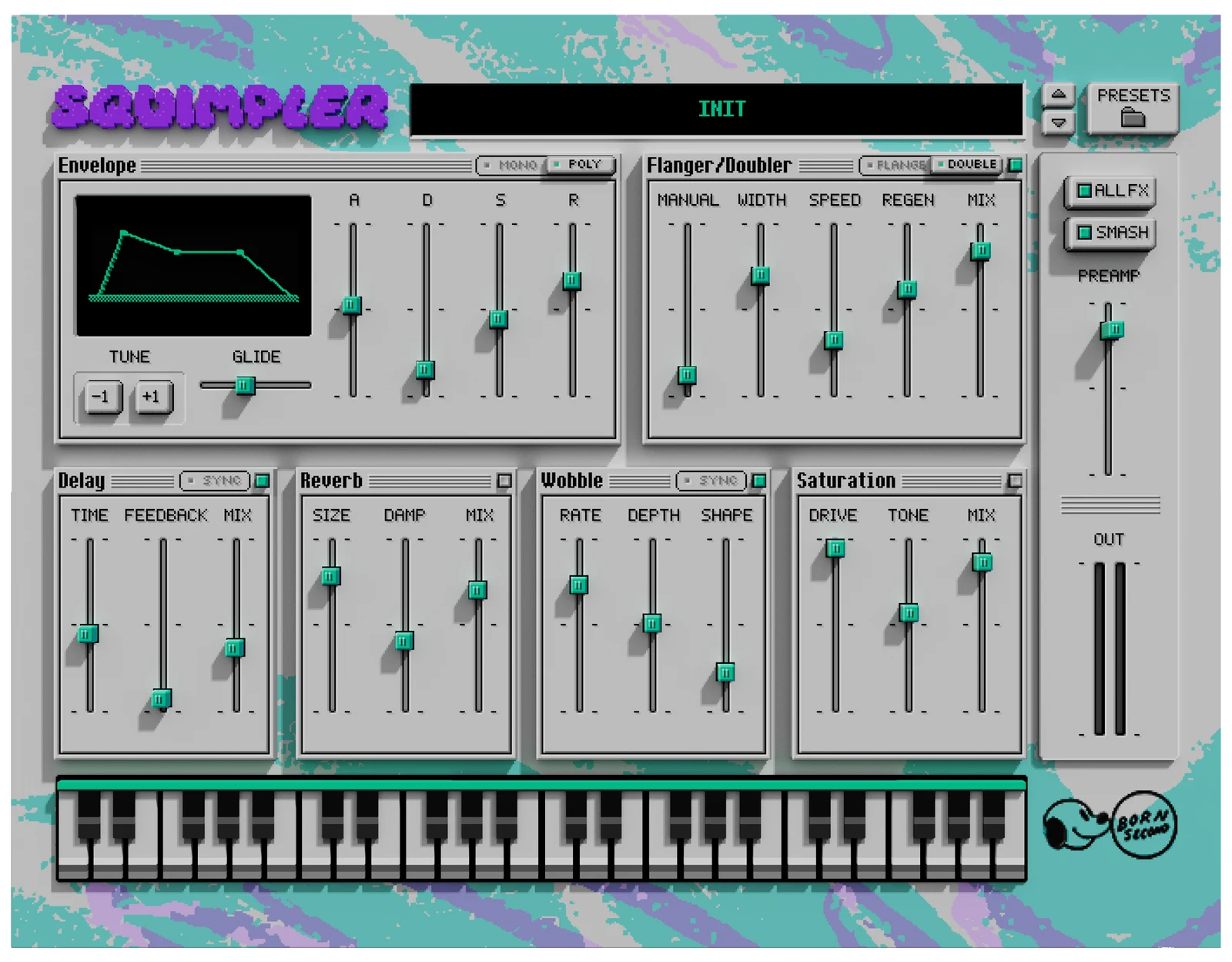Click the Release (R) slider handle
This screenshot has width=1232, height=962.
tap(571, 280)
